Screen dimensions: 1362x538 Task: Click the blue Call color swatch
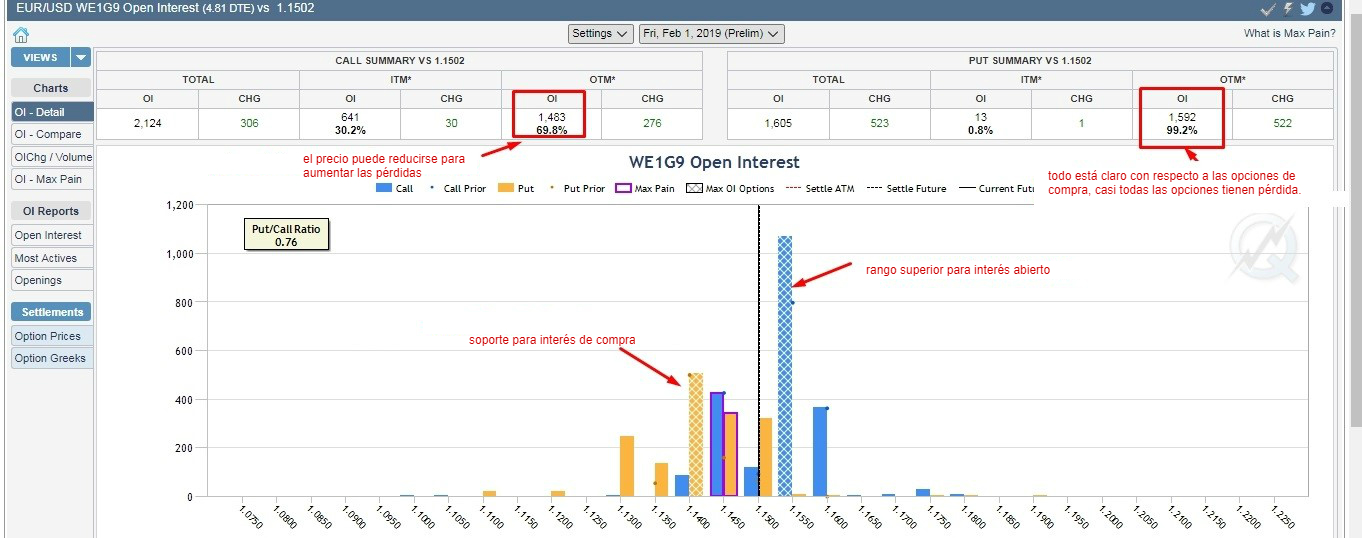click(x=384, y=188)
